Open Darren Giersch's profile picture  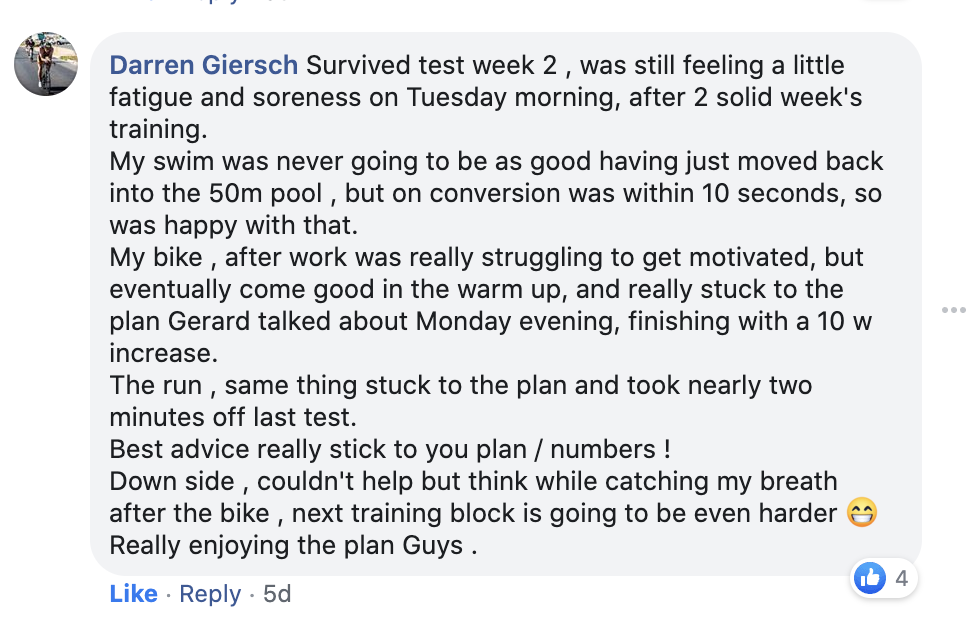(46, 64)
